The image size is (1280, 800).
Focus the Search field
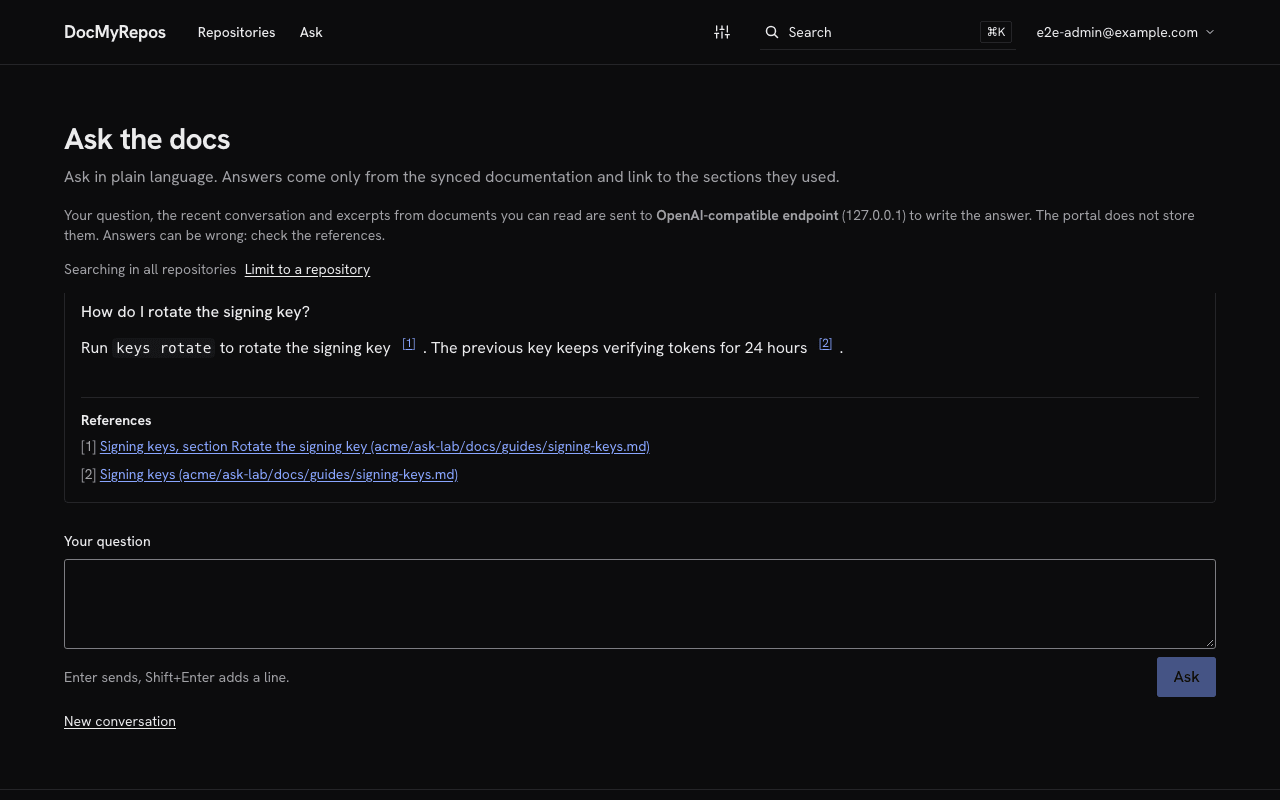click(888, 32)
